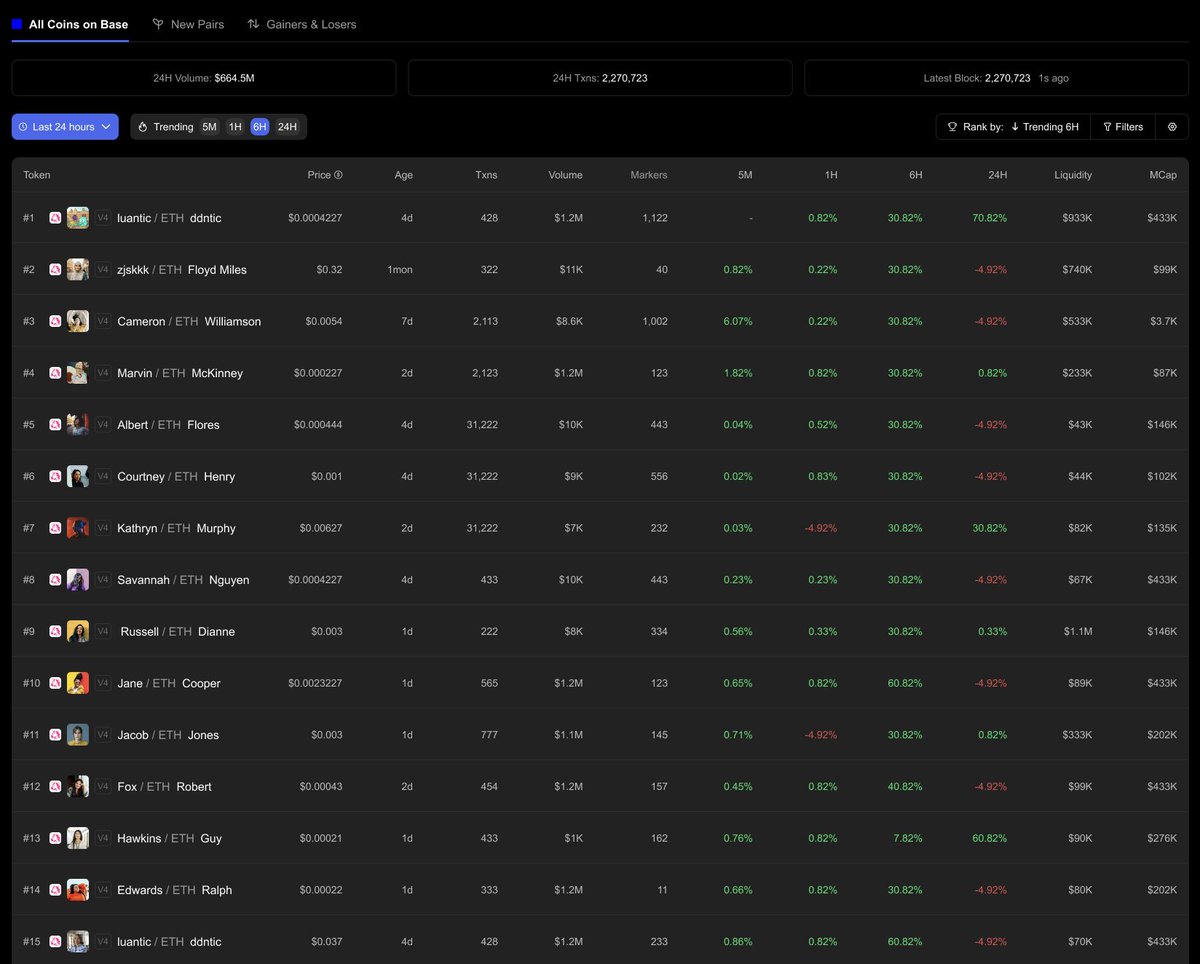Click the pink DEX icon for Albert row
This screenshot has height=964, width=1200.
coord(56,425)
